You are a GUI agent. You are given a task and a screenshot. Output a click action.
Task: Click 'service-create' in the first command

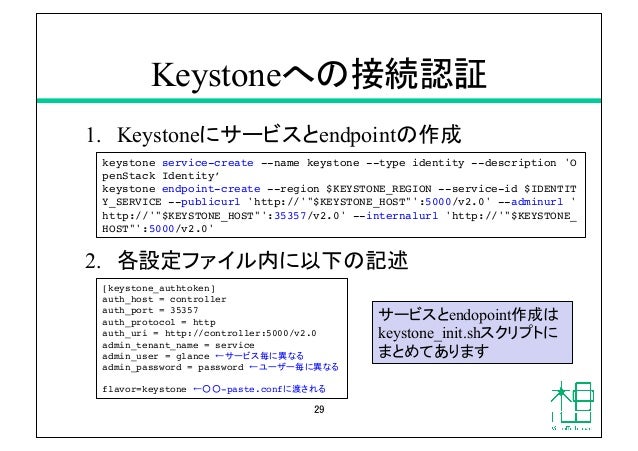click(x=208, y=163)
